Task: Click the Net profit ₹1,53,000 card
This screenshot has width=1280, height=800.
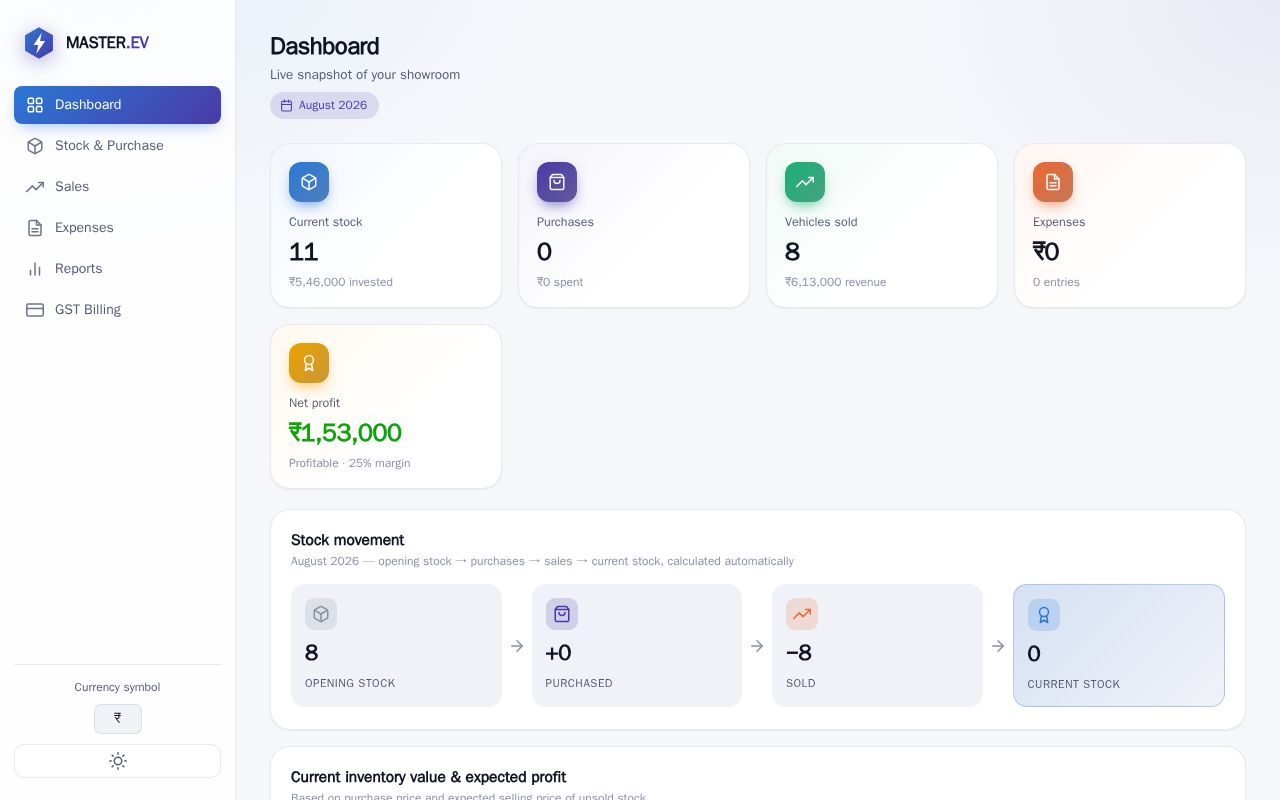Action: point(386,406)
